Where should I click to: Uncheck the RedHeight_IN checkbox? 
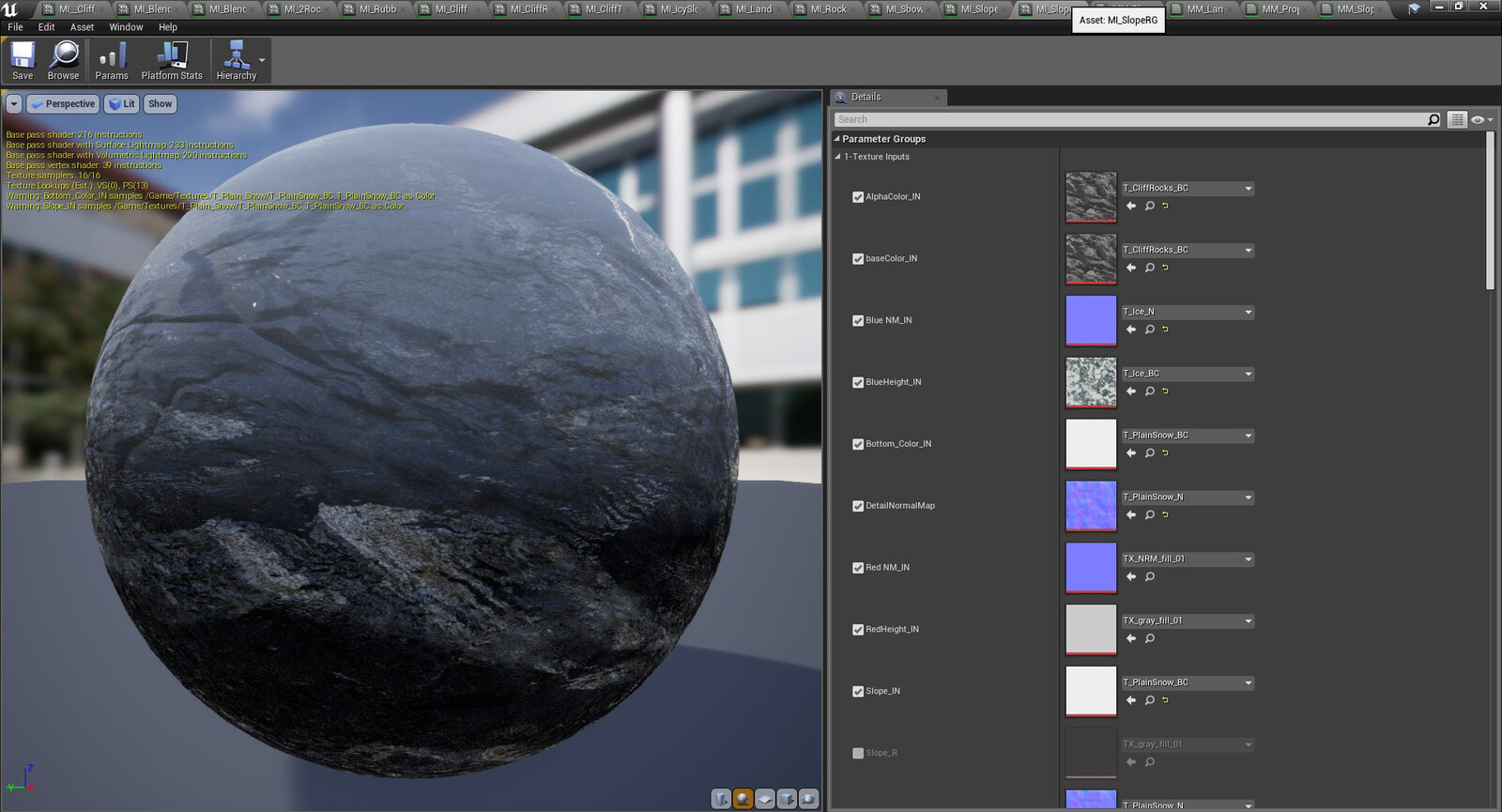pyautogui.click(x=858, y=630)
